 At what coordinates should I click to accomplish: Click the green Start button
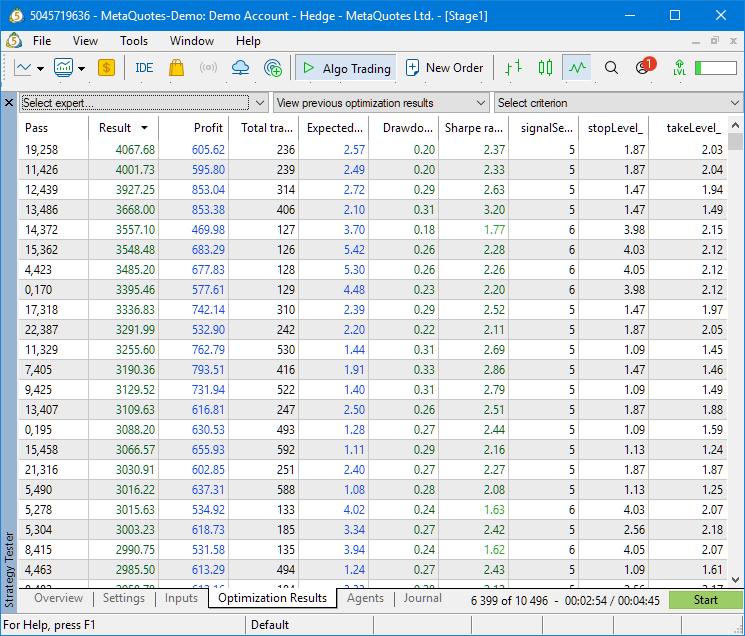pyautogui.click(x=705, y=600)
